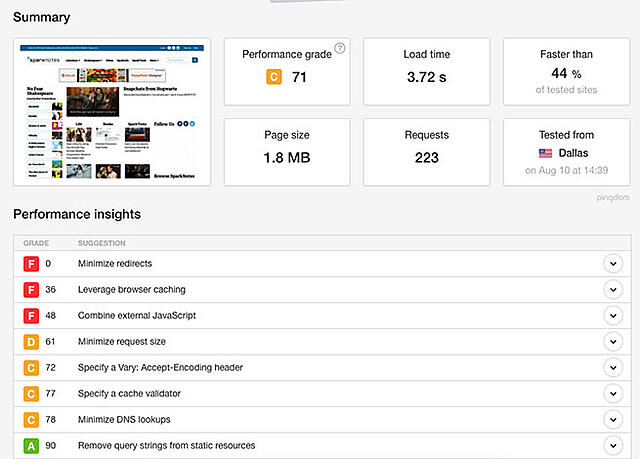The width and height of the screenshot is (640, 459).
Task: Click 'Specify a cache validator' suggestion text
Action: tap(129, 394)
